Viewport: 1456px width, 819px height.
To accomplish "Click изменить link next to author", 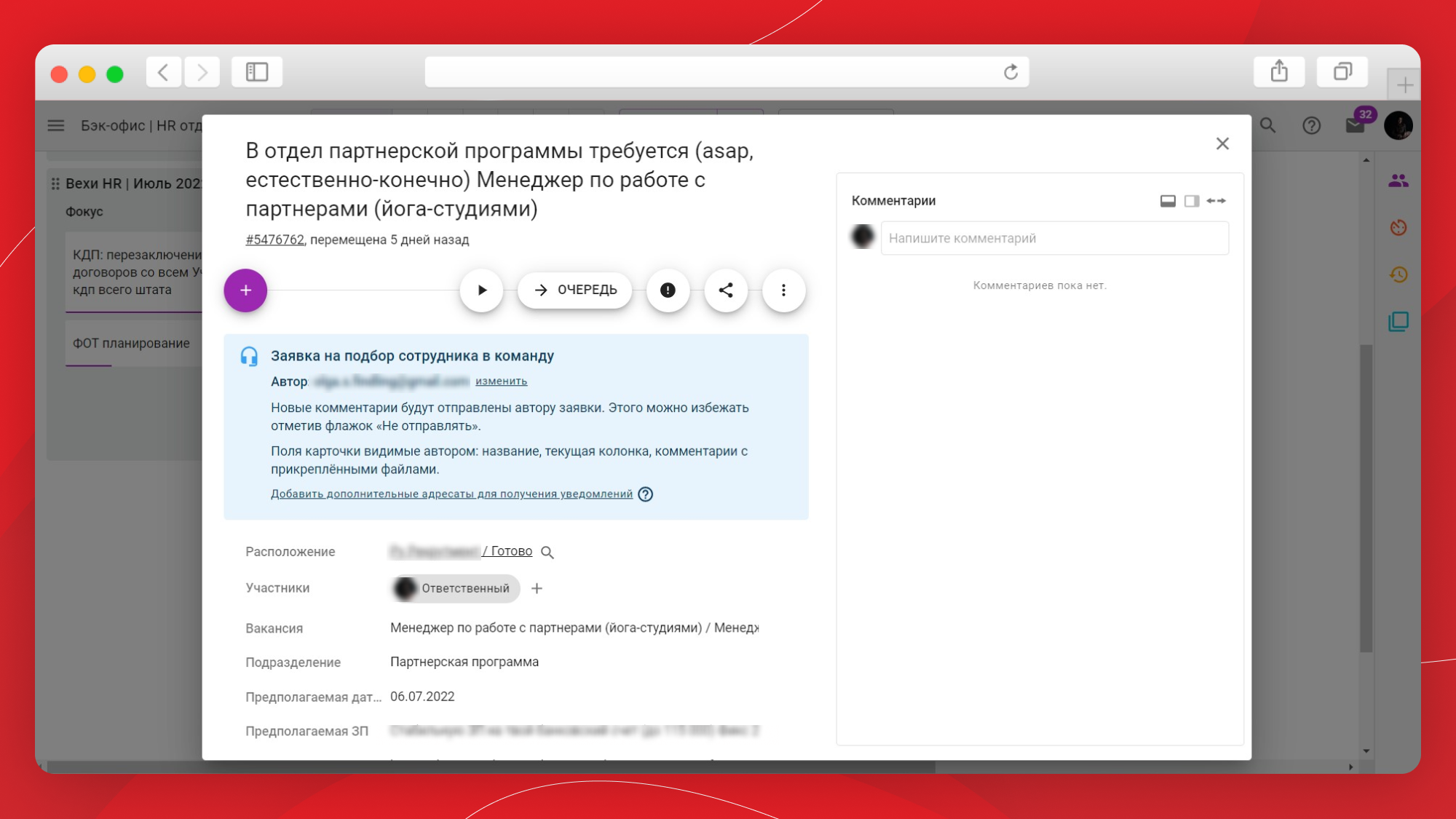I will [501, 381].
